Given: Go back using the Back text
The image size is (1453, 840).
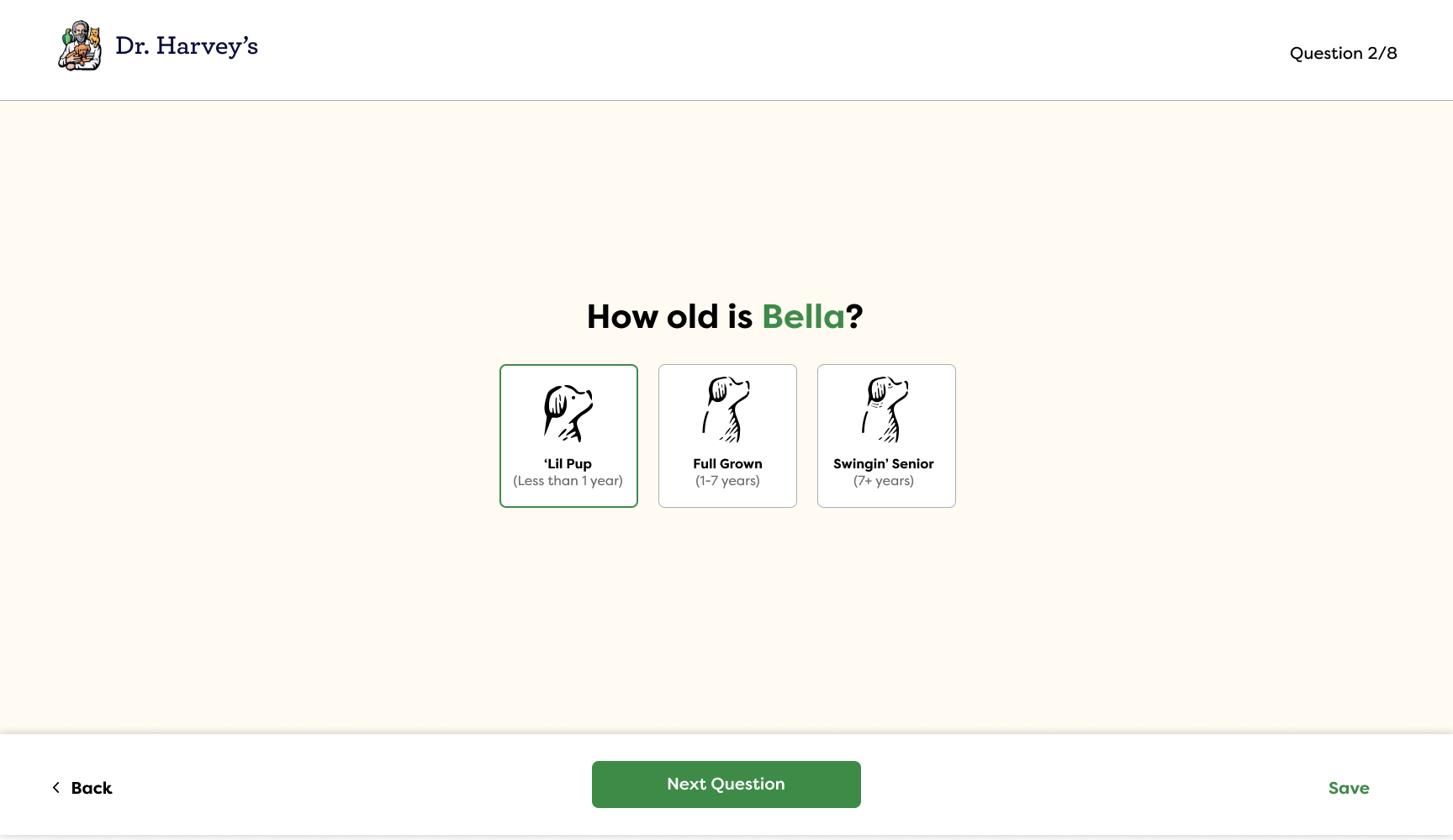Looking at the screenshot, I should [92, 788].
